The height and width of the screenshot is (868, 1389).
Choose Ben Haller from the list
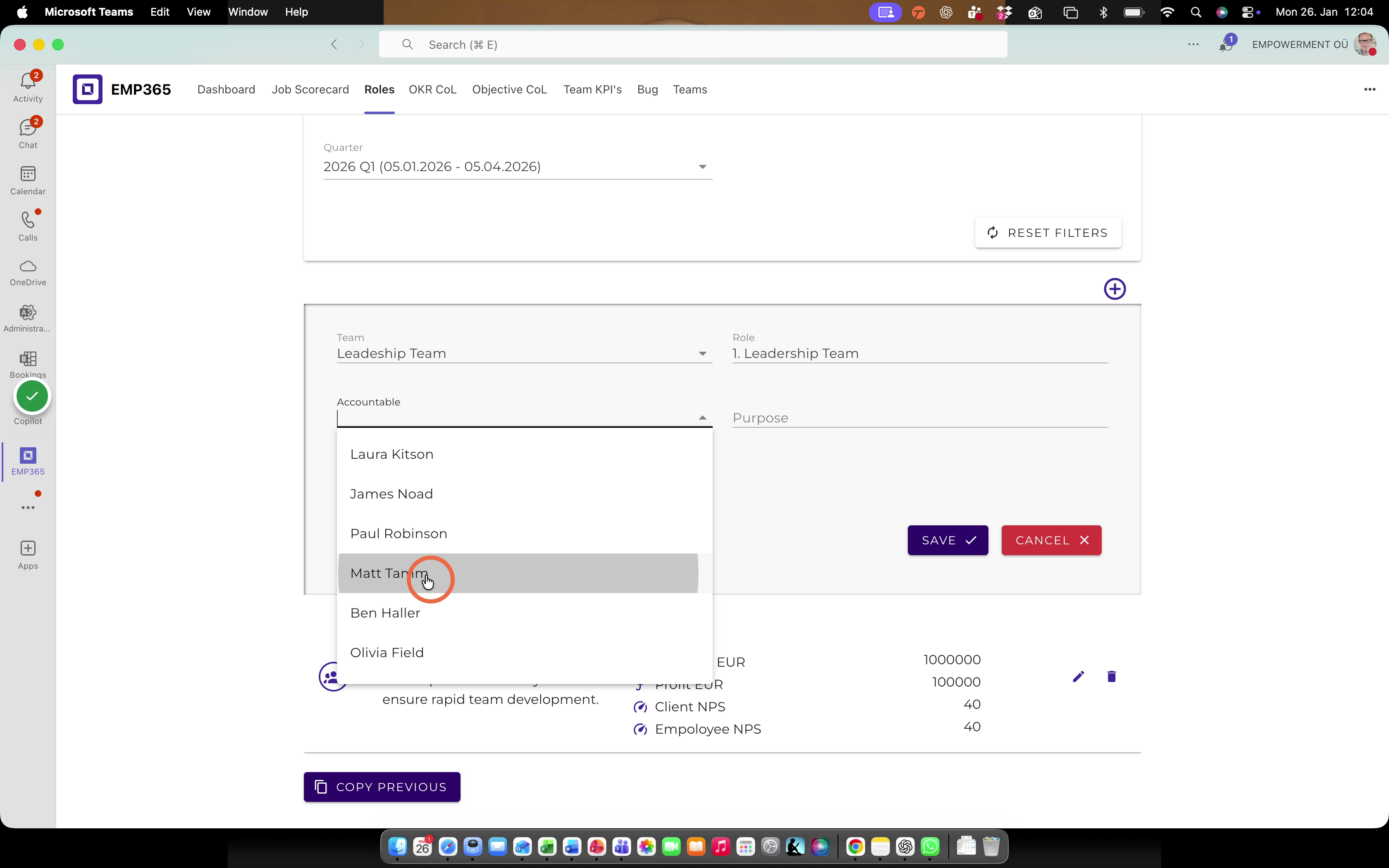(524, 613)
